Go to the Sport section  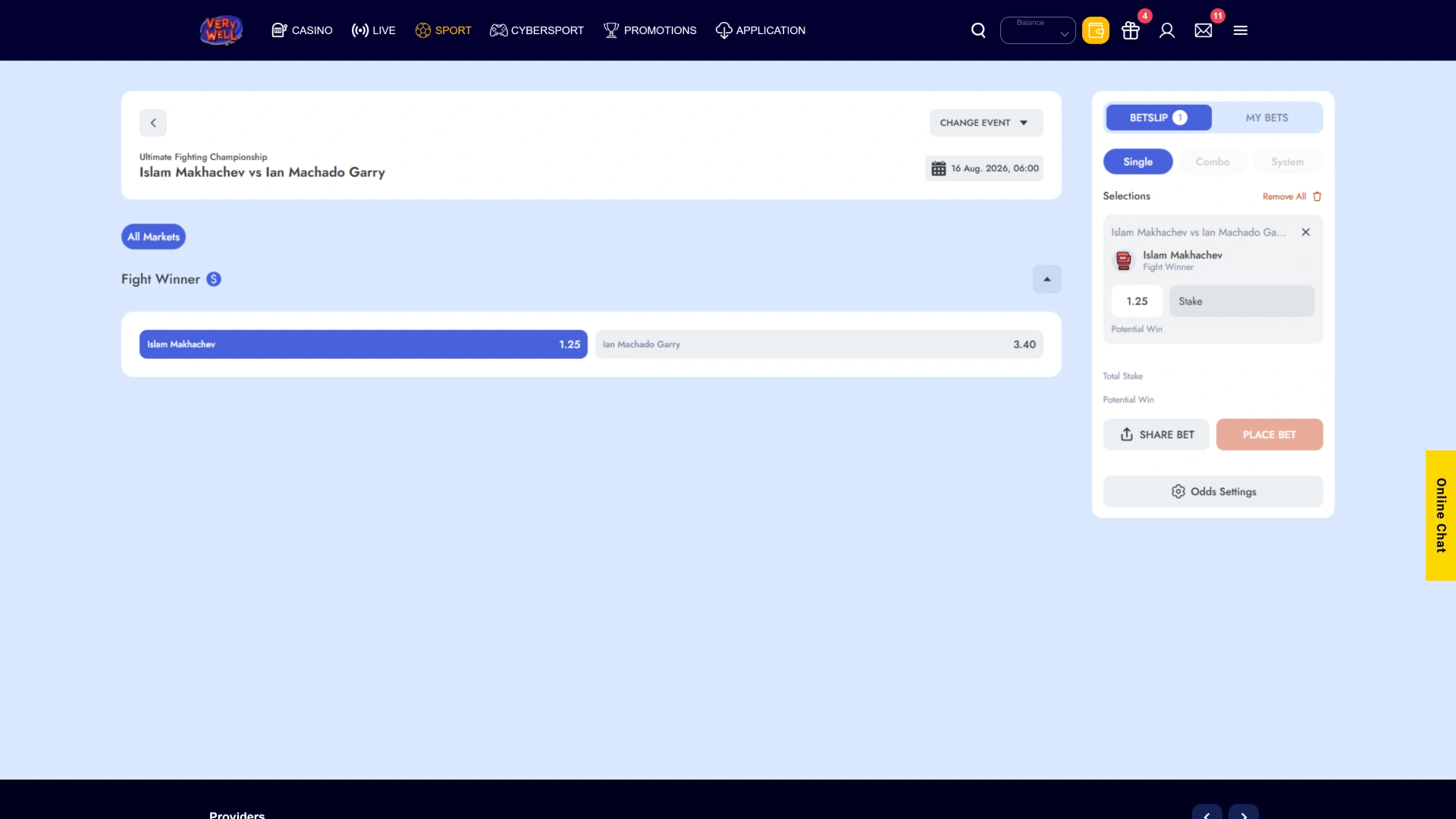point(443,30)
